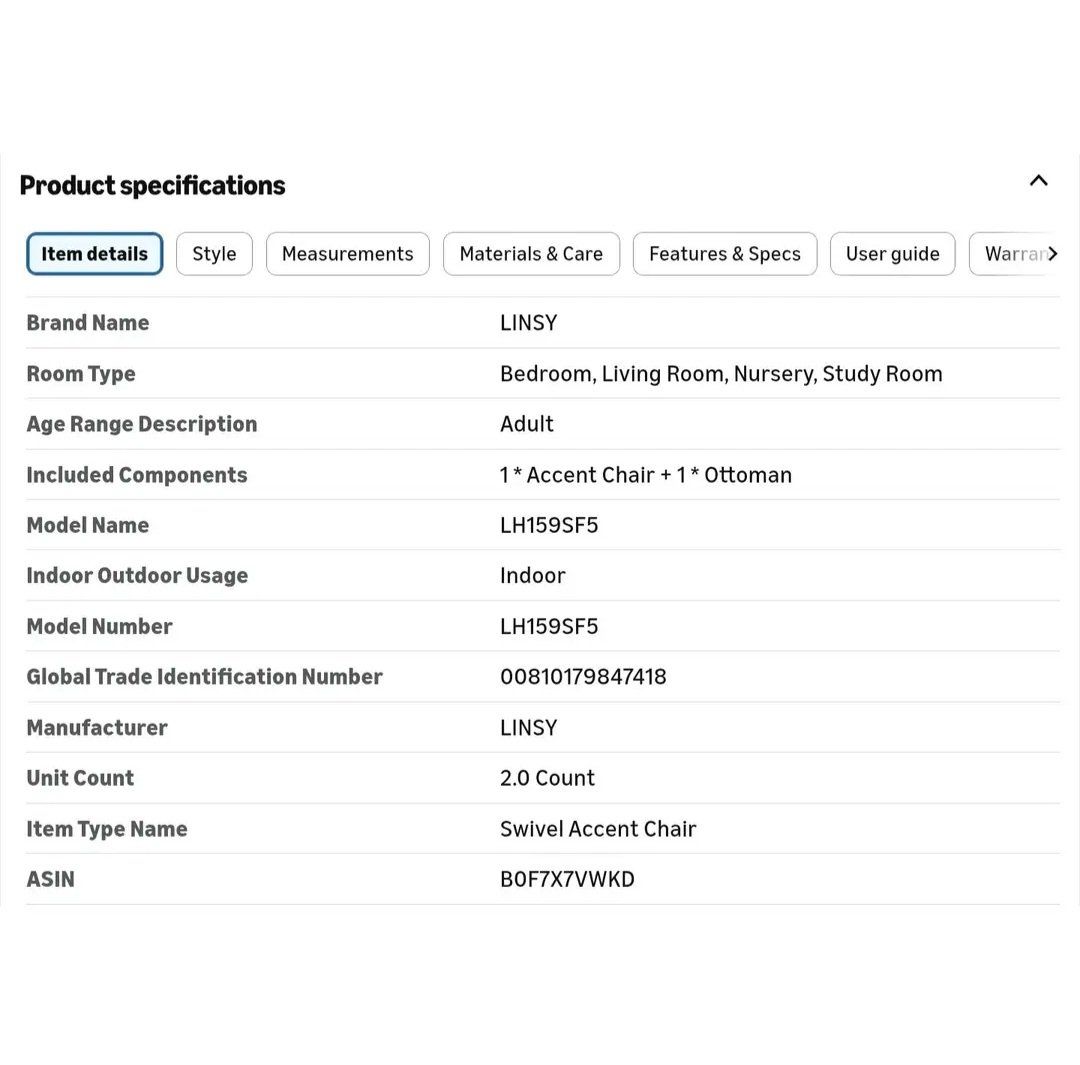Screen dimensions: 1080x1065
Task: Click the Model Number value LH159SF5
Action: 549,626
